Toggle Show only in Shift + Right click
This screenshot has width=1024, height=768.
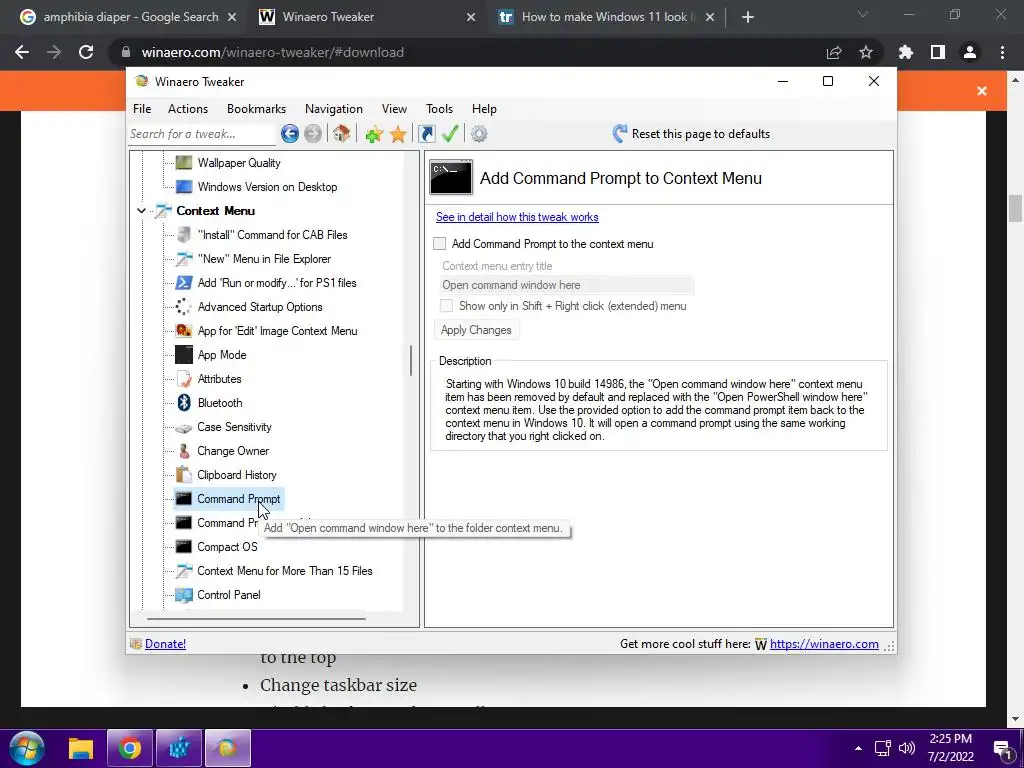click(x=447, y=306)
